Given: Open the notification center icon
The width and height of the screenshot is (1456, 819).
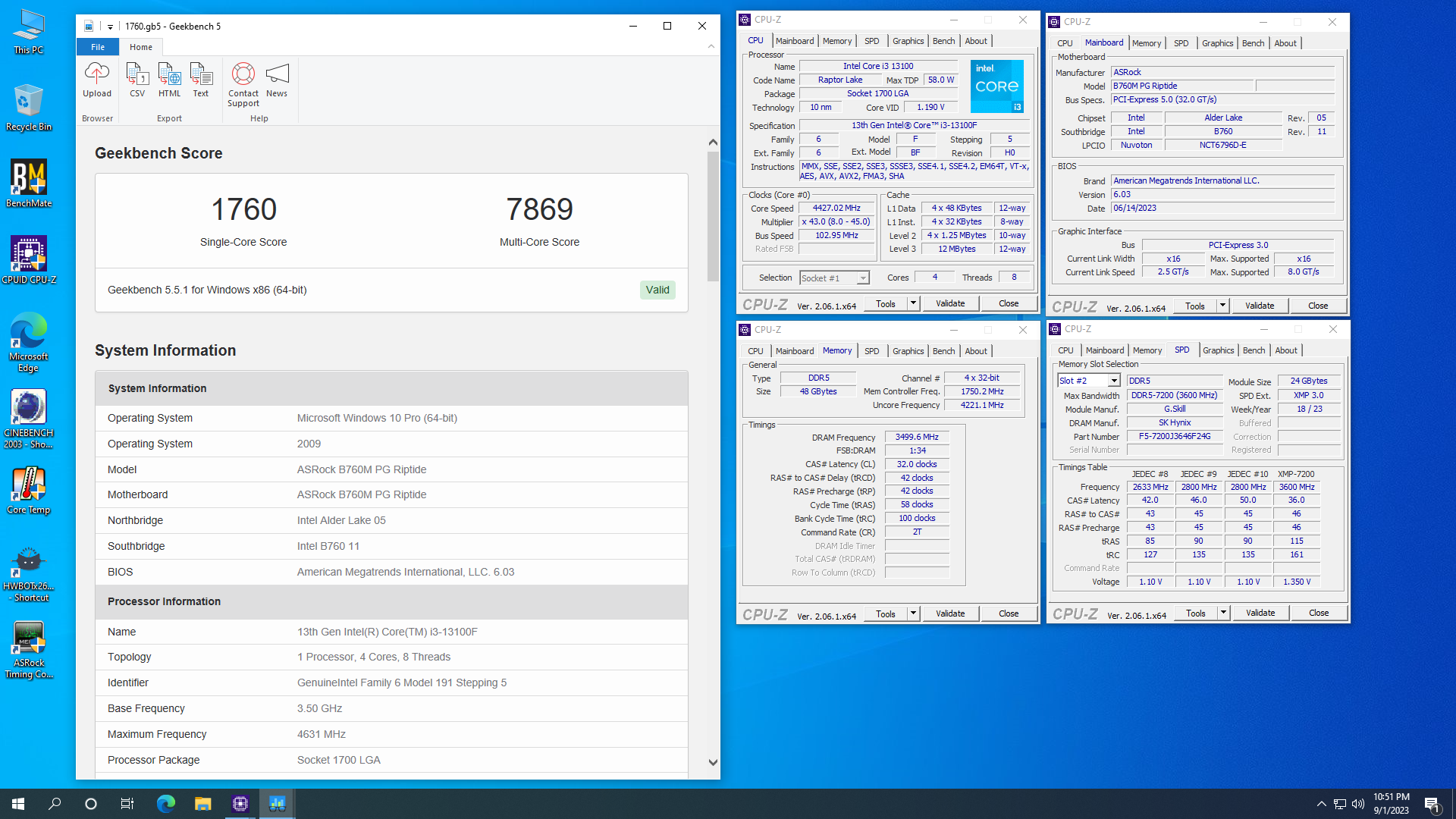Looking at the screenshot, I should point(1432,804).
